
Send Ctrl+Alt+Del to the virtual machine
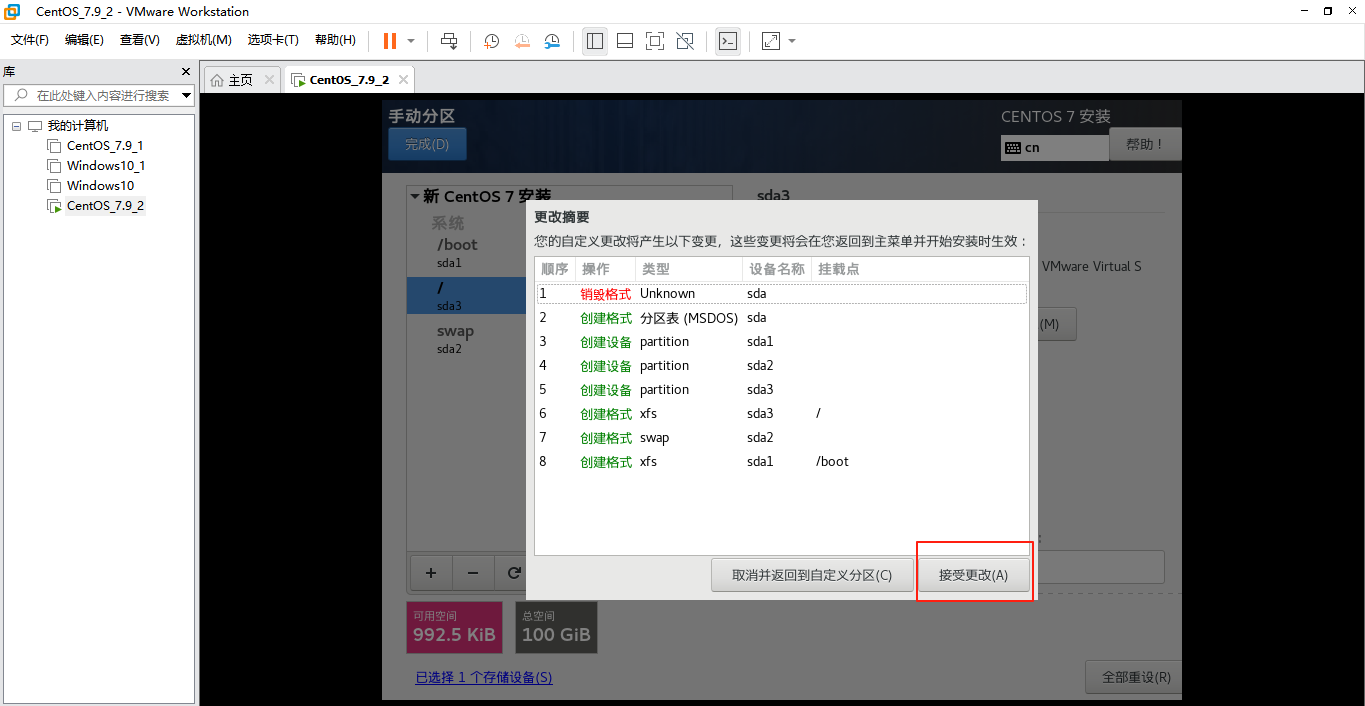point(449,41)
